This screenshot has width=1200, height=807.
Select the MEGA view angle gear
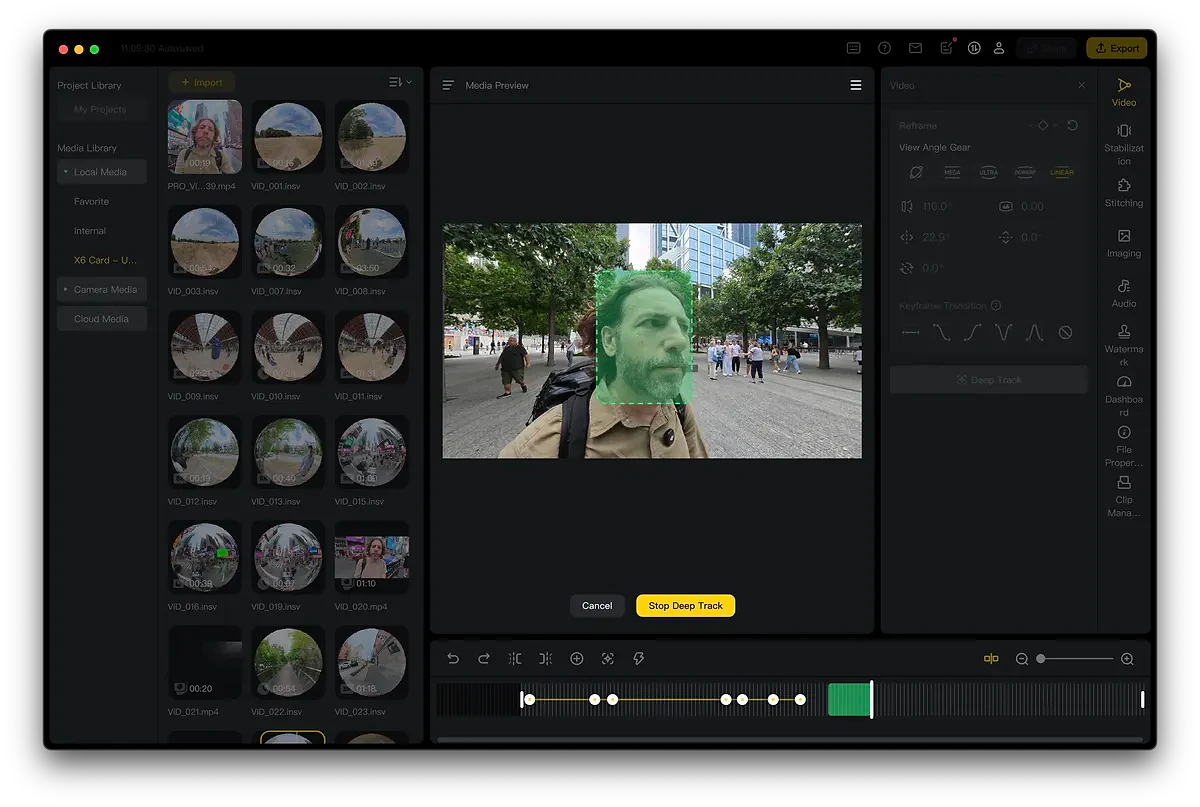coord(952,172)
